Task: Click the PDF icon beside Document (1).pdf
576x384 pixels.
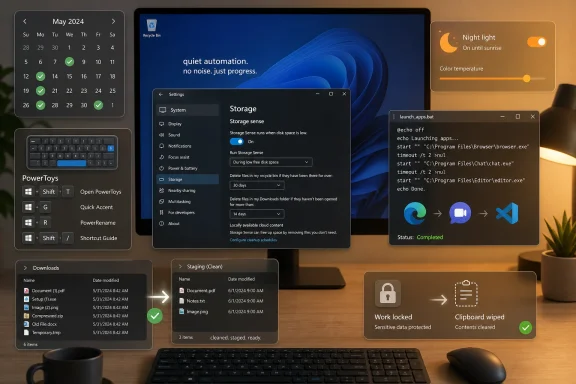Action: coord(26,291)
